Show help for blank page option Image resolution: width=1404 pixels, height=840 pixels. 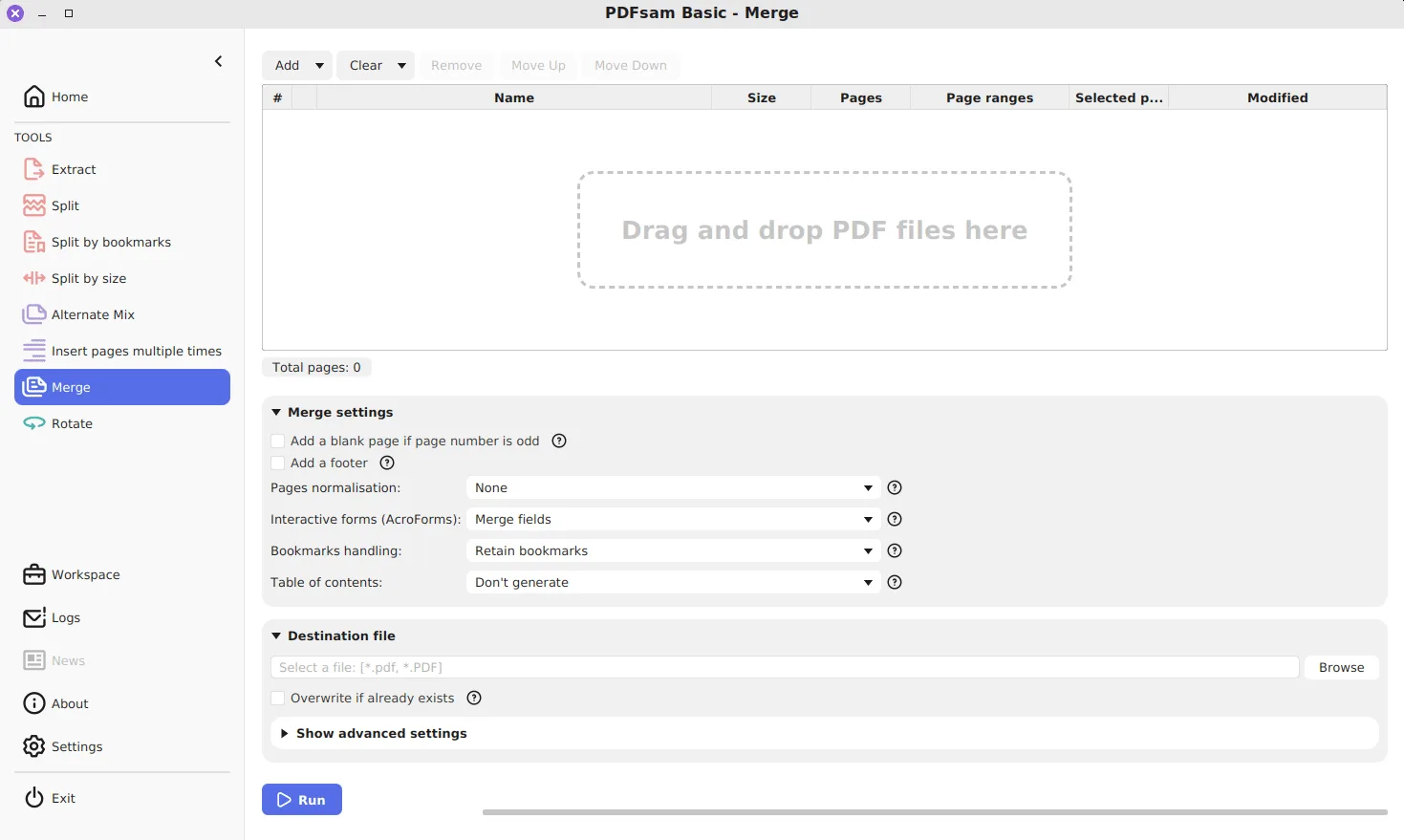click(560, 441)
